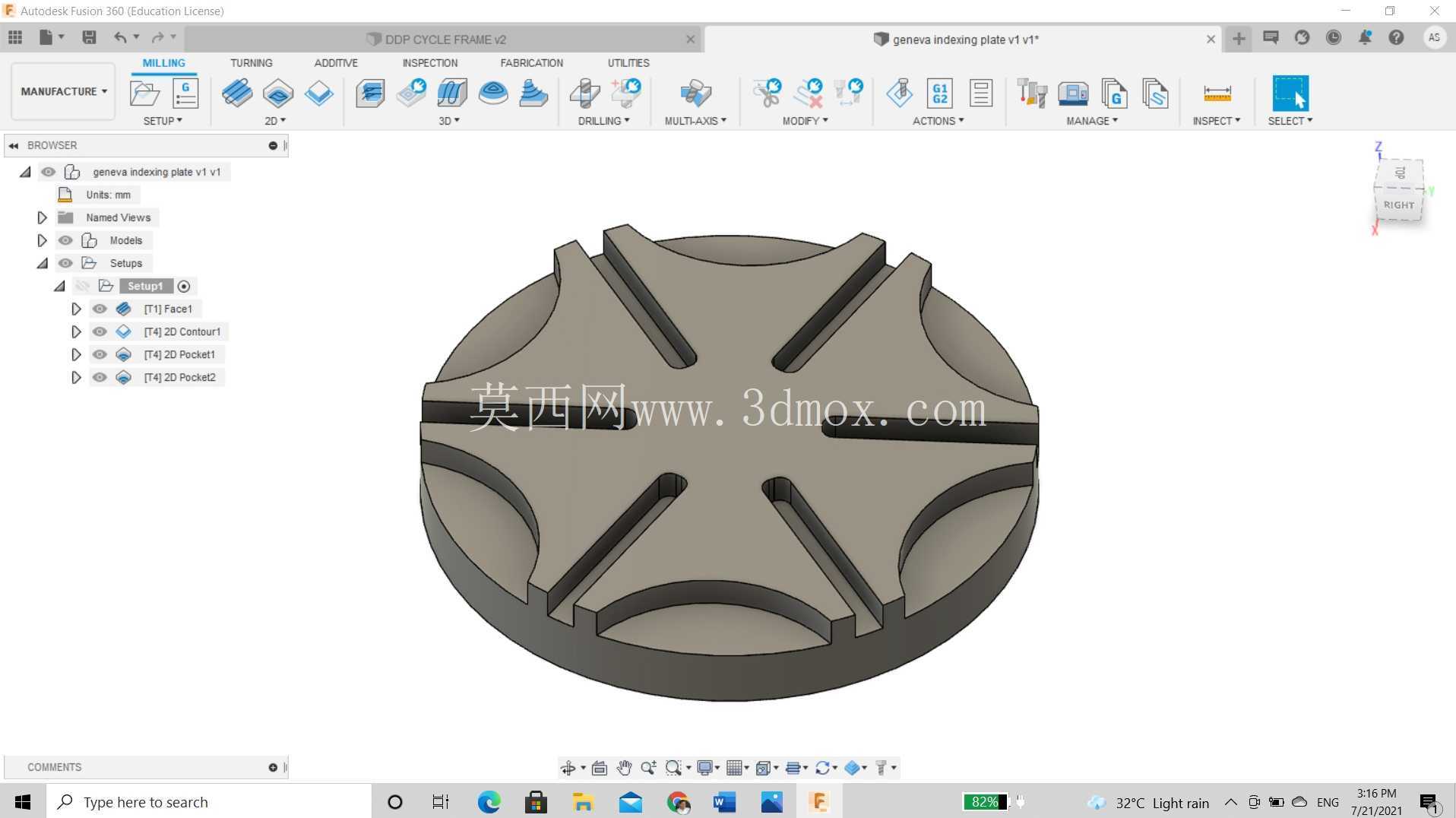Select the 3D Contour stacked-layers icon
The width and height of the screenshot is (1456, 818).
pos(533,94)
